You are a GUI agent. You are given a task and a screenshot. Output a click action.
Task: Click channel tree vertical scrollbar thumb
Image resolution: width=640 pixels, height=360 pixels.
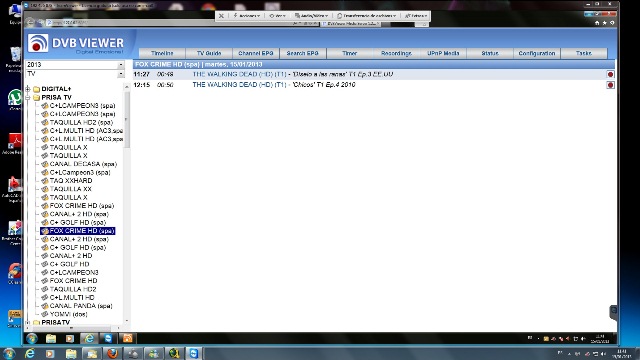[x=127, y=119]
